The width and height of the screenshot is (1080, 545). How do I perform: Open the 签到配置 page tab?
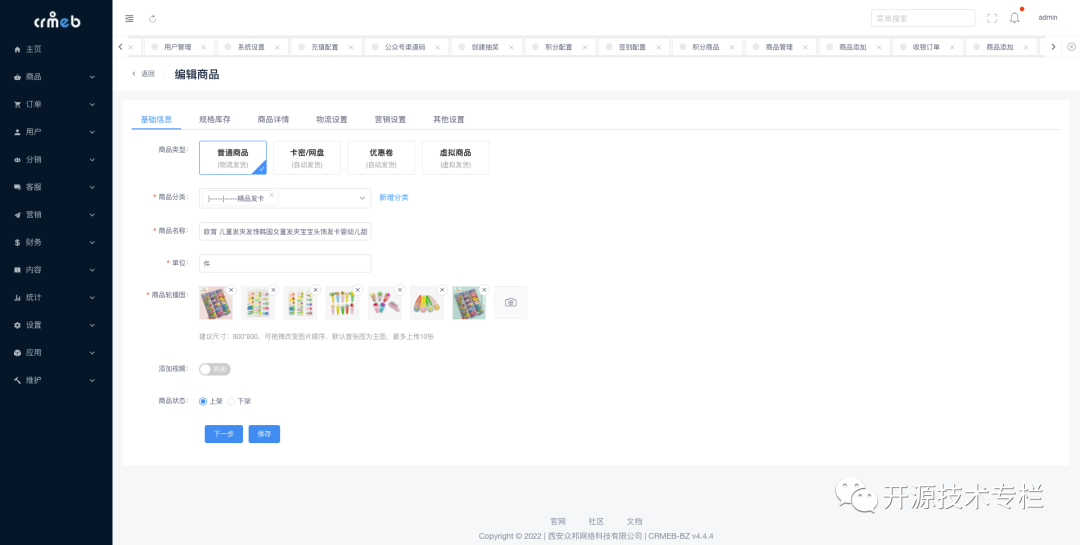click(632, 48)
